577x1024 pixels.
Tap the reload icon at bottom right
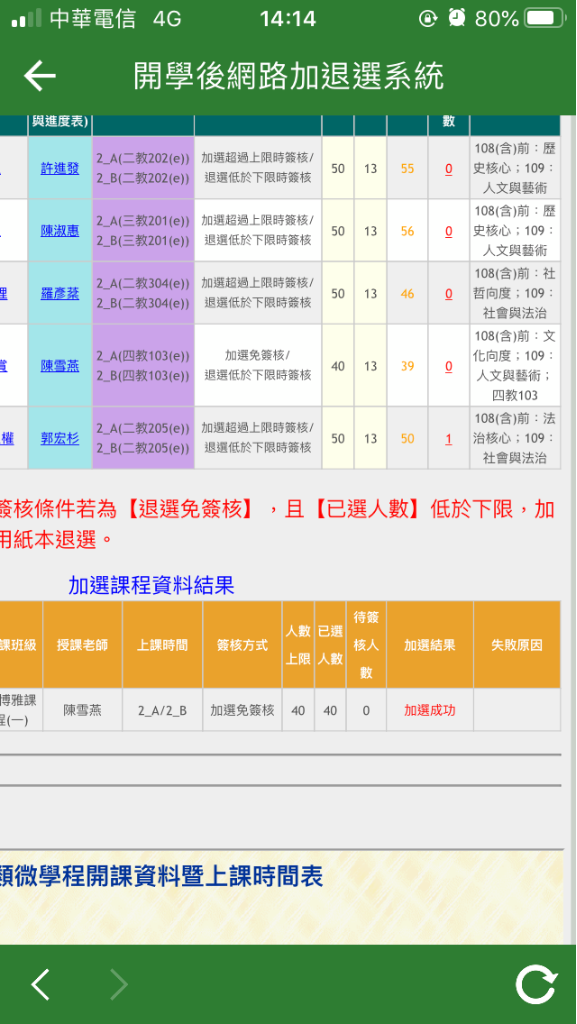(537, 984)
